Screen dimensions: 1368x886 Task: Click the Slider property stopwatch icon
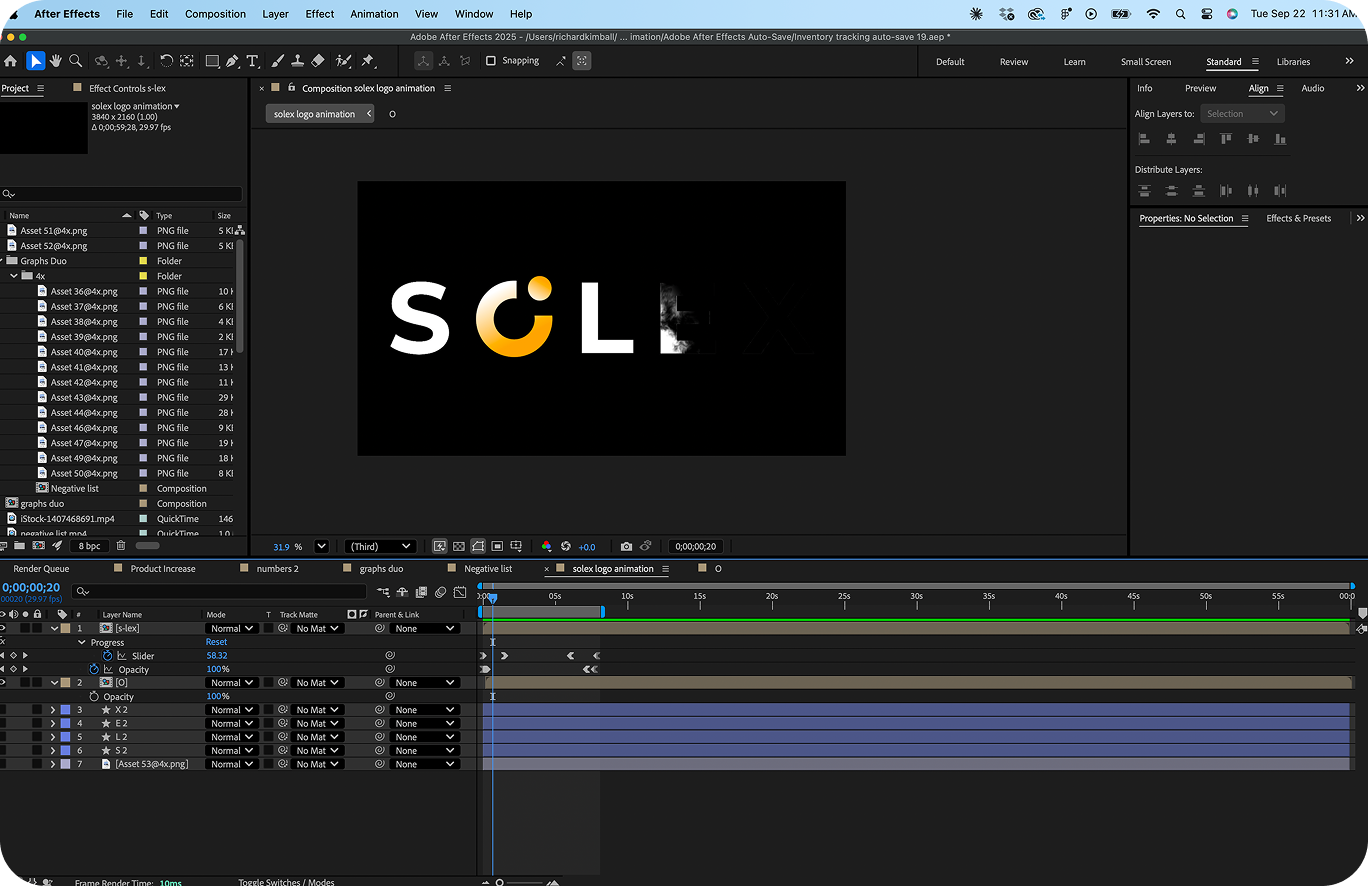(x=107, y=656)
